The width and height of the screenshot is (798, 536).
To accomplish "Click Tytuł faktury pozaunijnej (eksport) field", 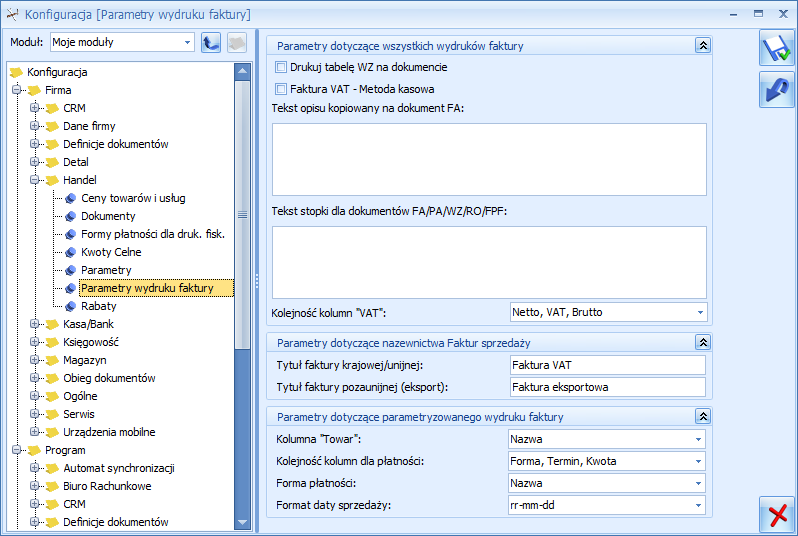I will click(x=608, y=387).
